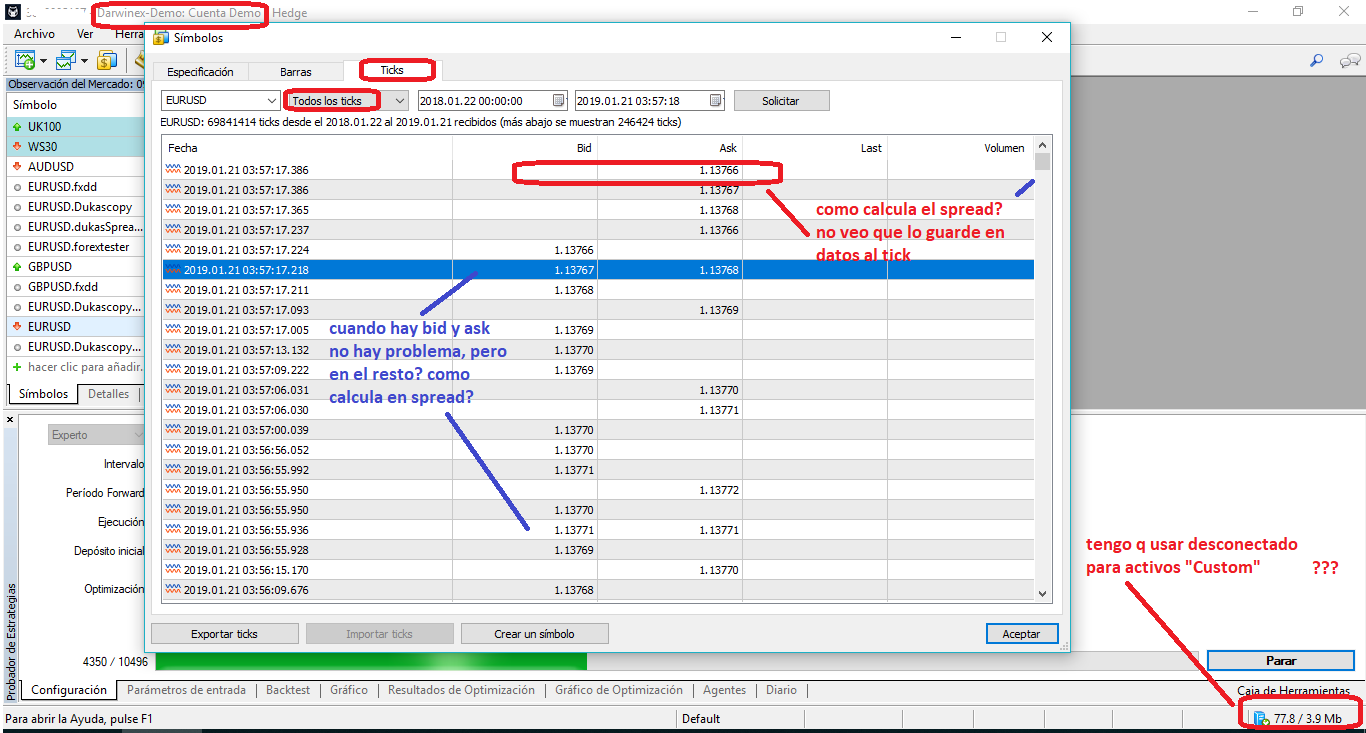Click the tick list scrollbar down arrow
1366x733 pixels.
(x=1043, y=593)
